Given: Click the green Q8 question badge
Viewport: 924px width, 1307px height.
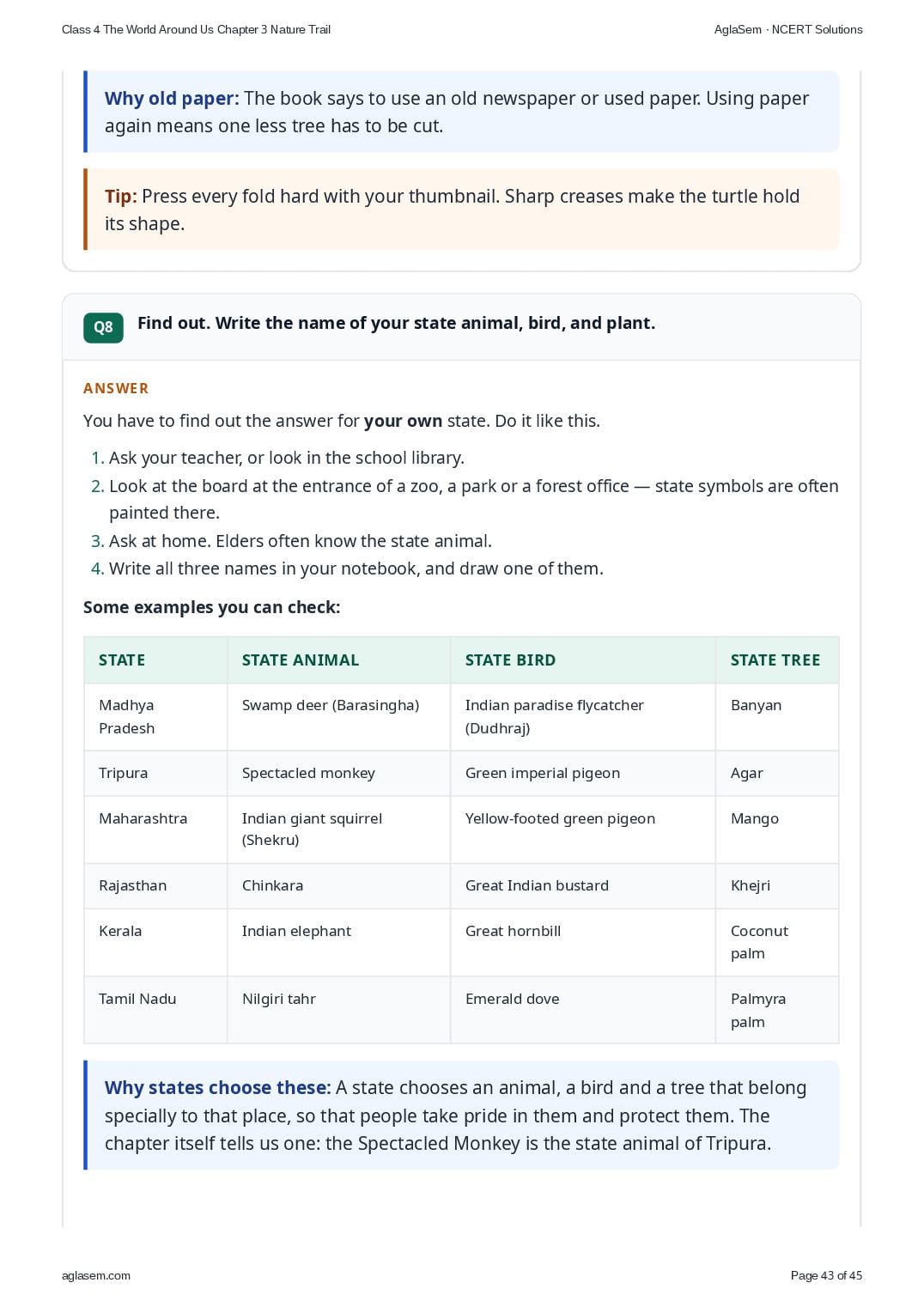Looking at the screenshot, I should point(103,327).
